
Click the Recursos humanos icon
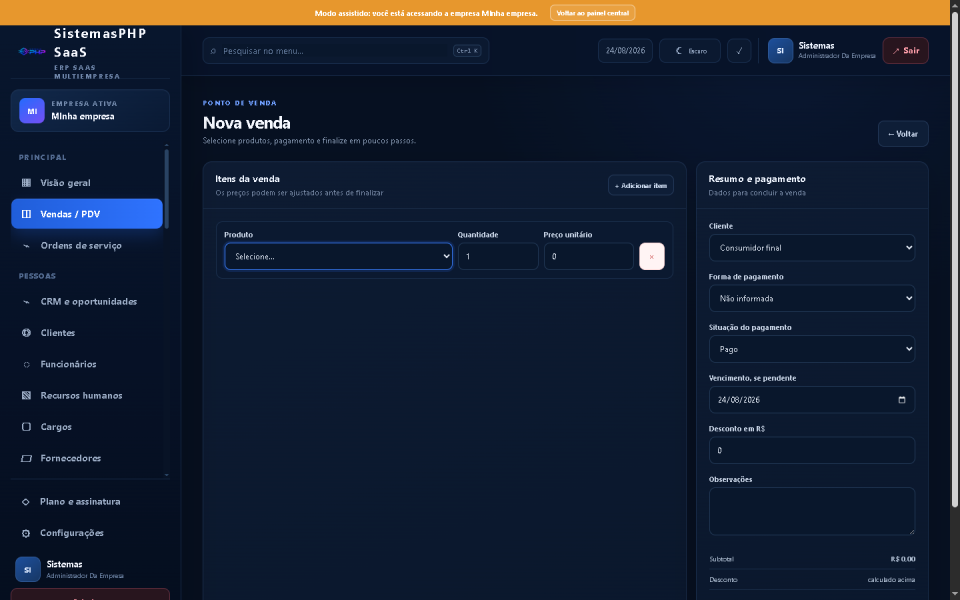coord(26,396)
